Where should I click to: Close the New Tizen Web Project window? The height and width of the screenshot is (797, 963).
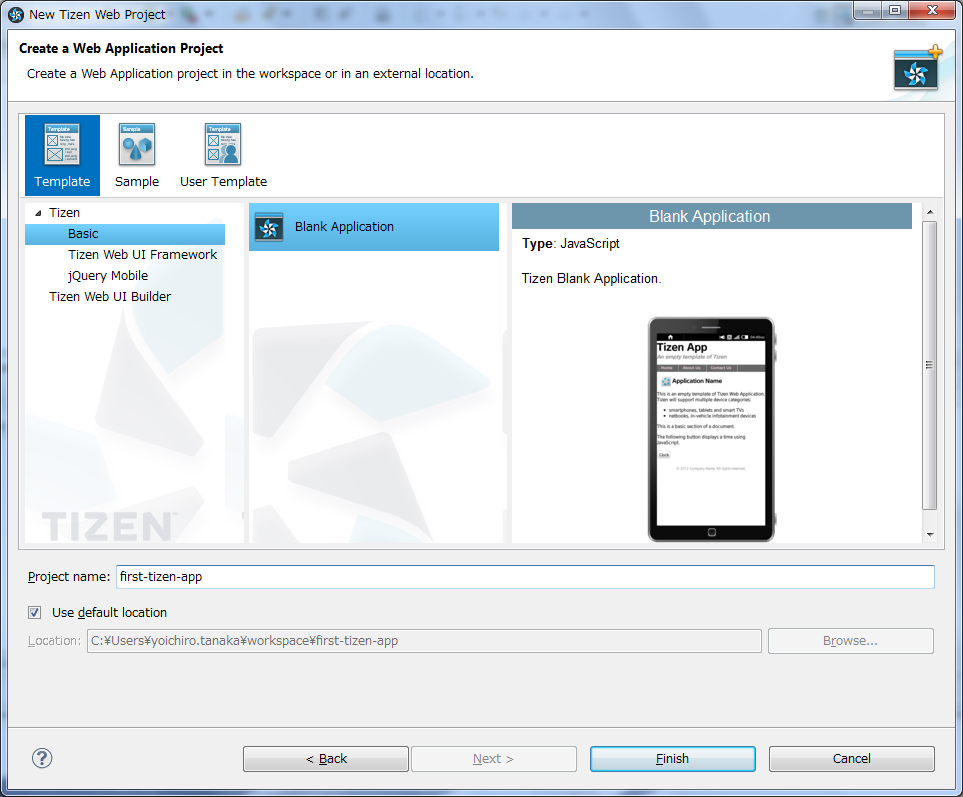pyautogui.click(x=932, y=10)
